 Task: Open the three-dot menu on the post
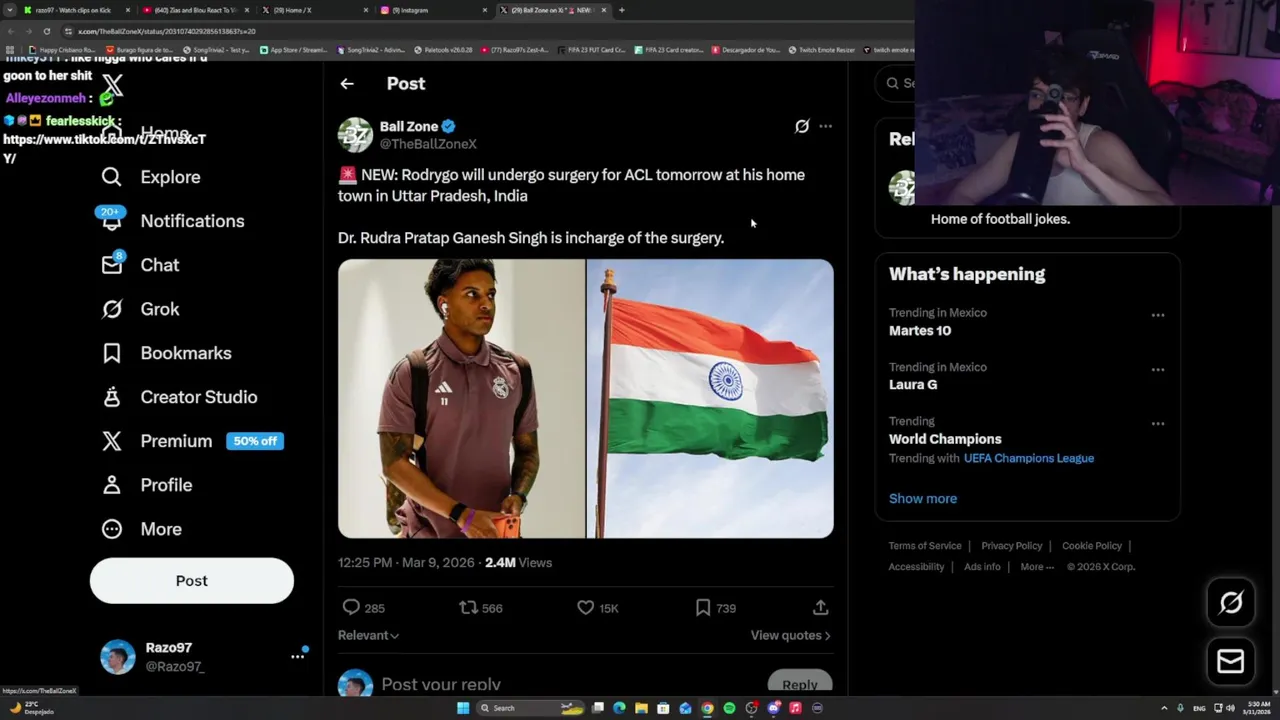tap(825, 126)
